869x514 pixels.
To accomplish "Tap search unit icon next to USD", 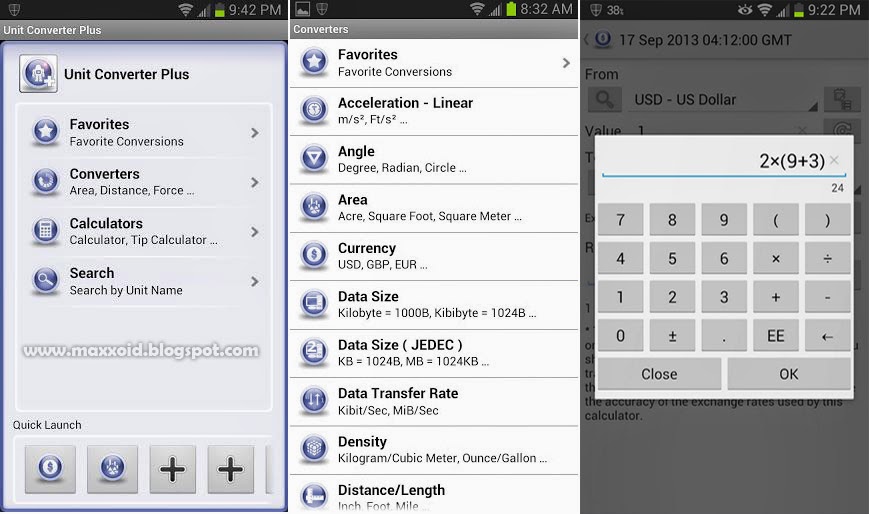I will pyautogui.click(x=605, y=100).
